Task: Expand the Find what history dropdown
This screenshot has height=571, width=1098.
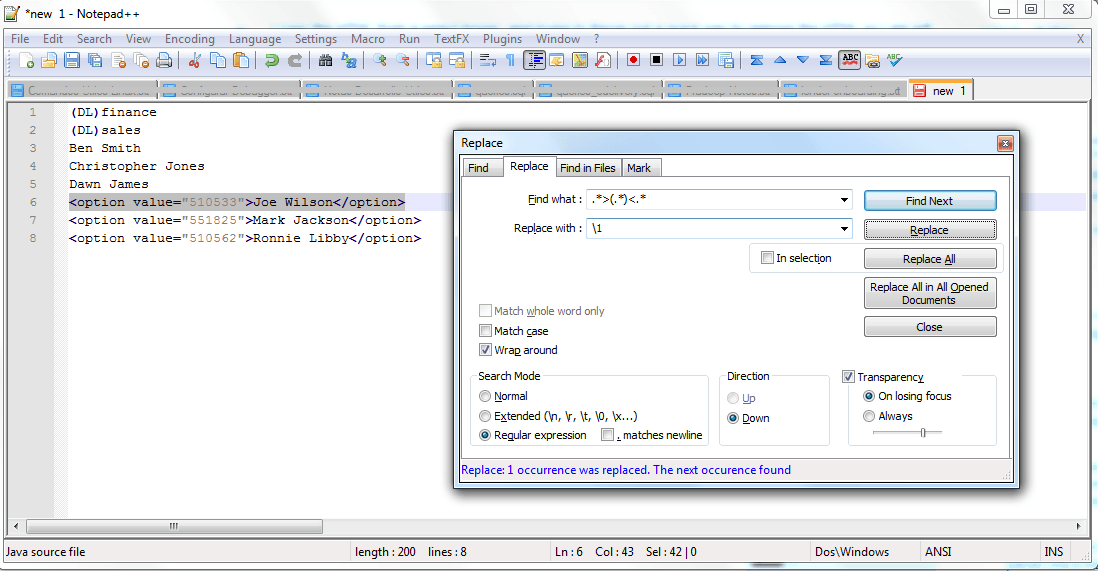Action: click(x=845, y=201)
